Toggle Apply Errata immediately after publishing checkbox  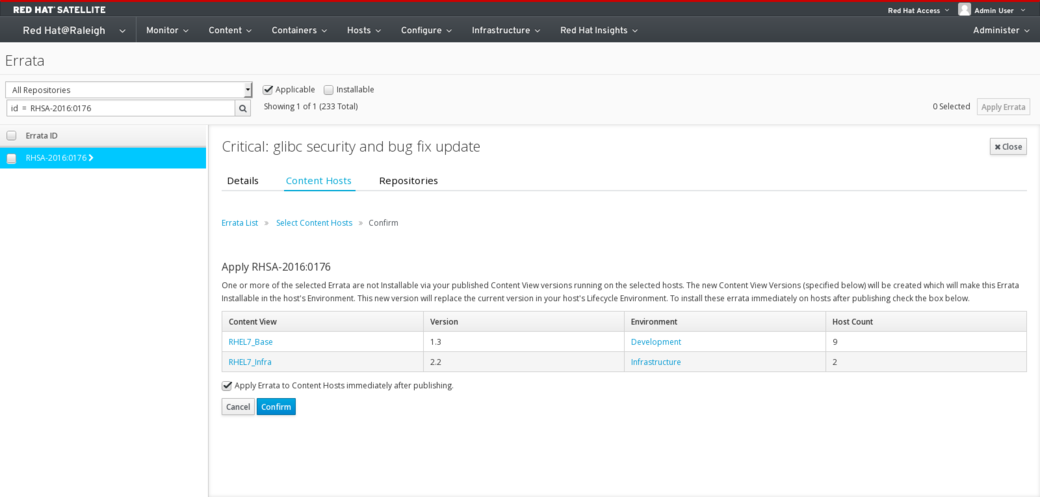click(x=227, y=385)
